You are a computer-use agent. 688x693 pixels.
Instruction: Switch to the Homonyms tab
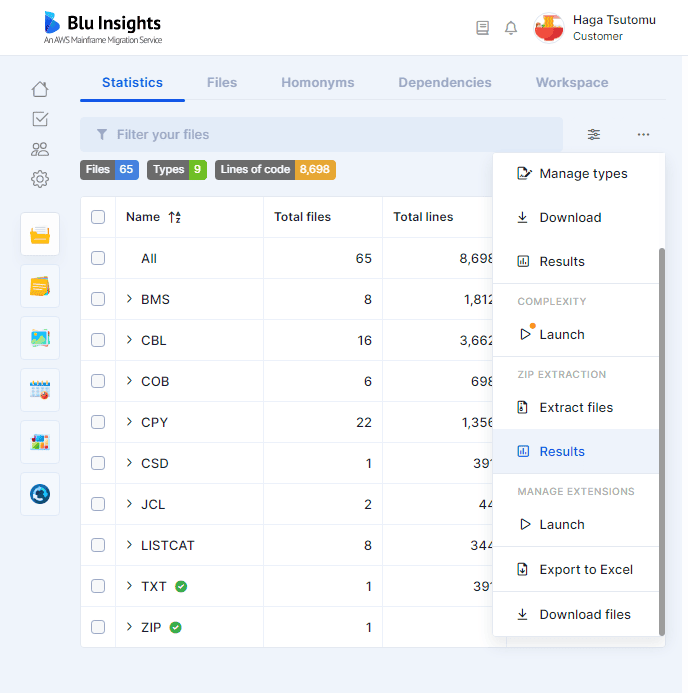click(x=318, y=83)
